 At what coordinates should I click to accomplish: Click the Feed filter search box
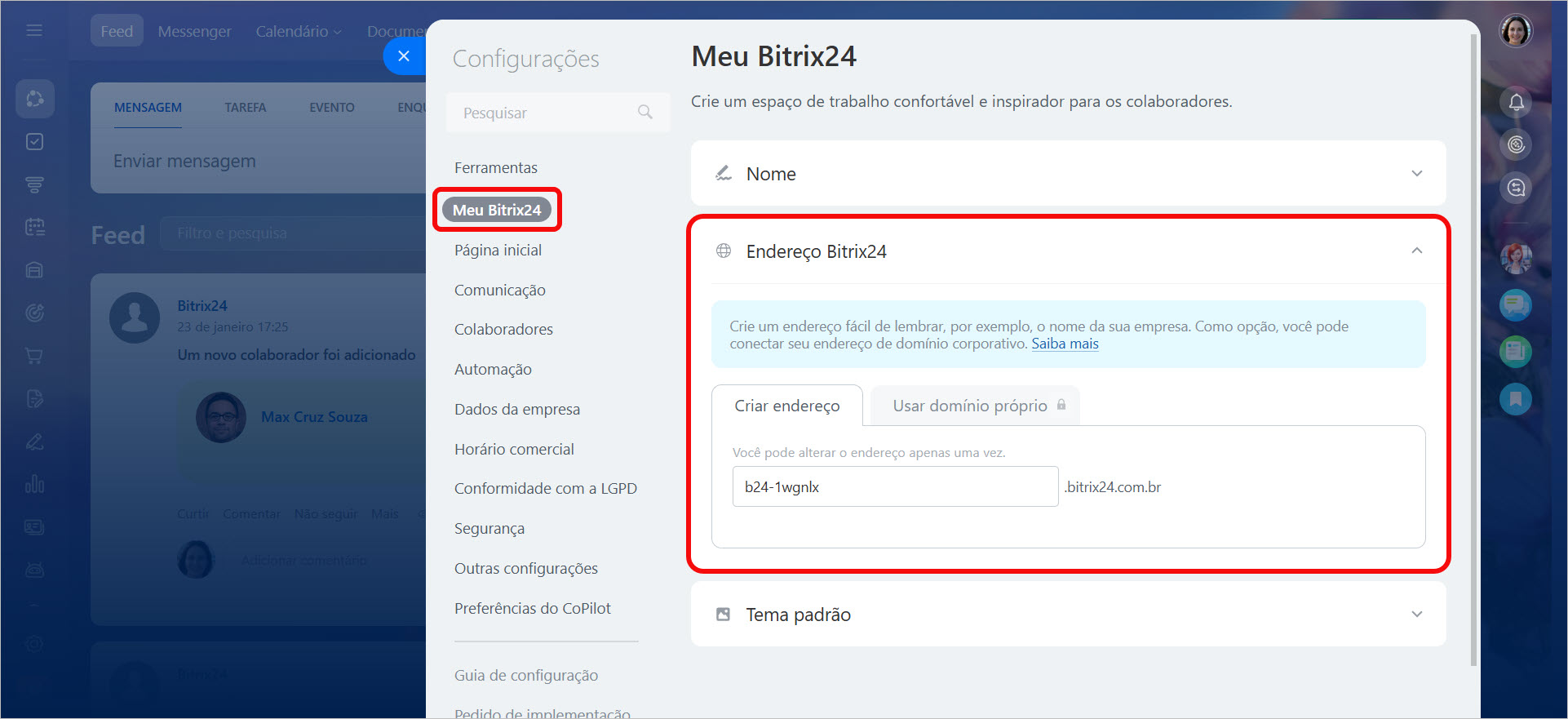point(294,233)
